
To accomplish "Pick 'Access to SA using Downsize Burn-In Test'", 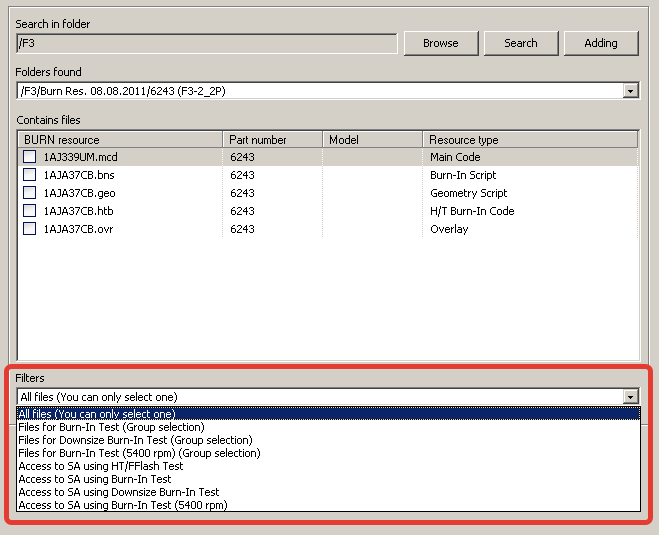I will pyautogui.click(x=119, y=492).
